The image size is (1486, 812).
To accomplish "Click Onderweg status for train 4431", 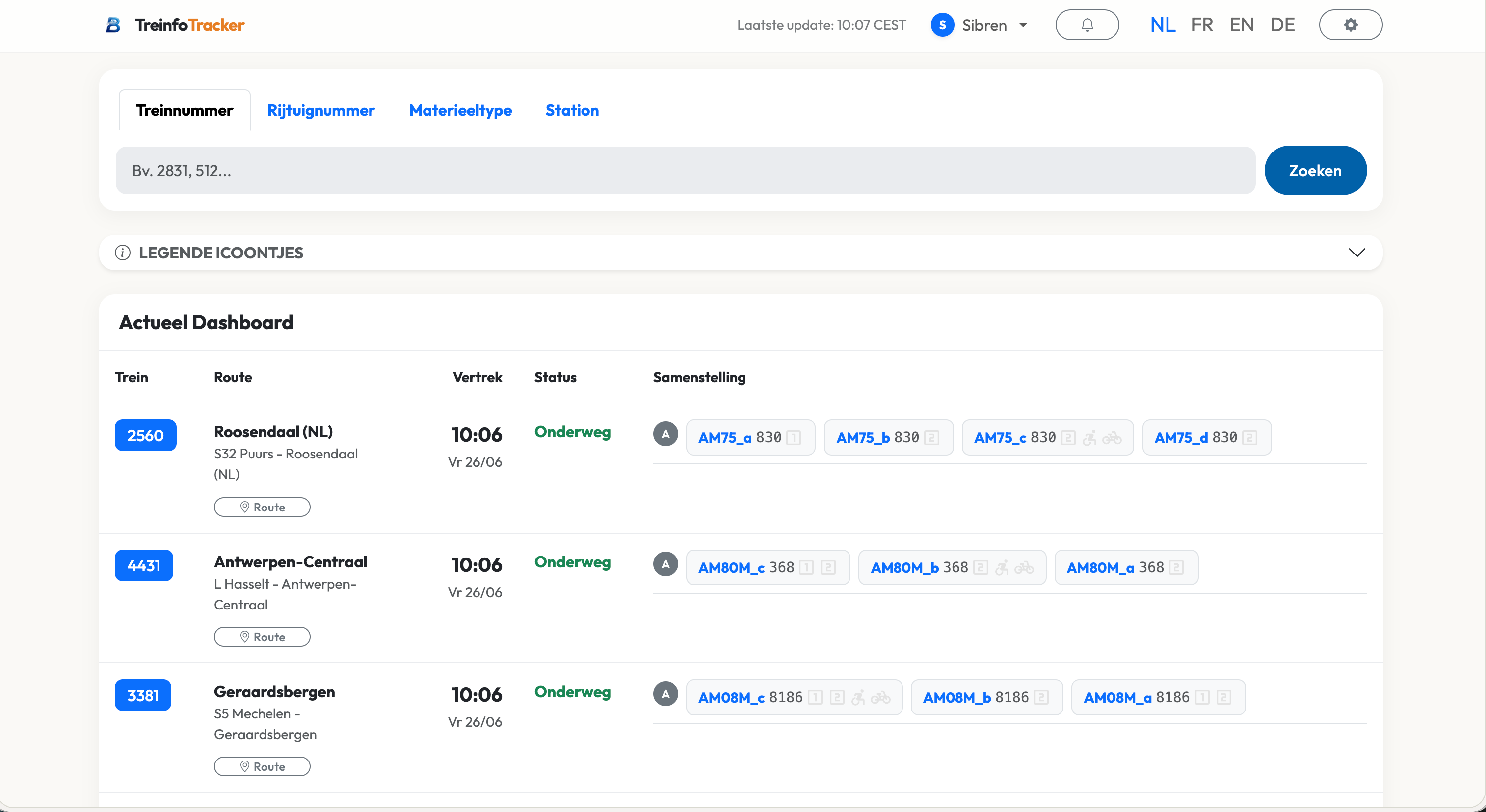I will click(x=572, y=561).
